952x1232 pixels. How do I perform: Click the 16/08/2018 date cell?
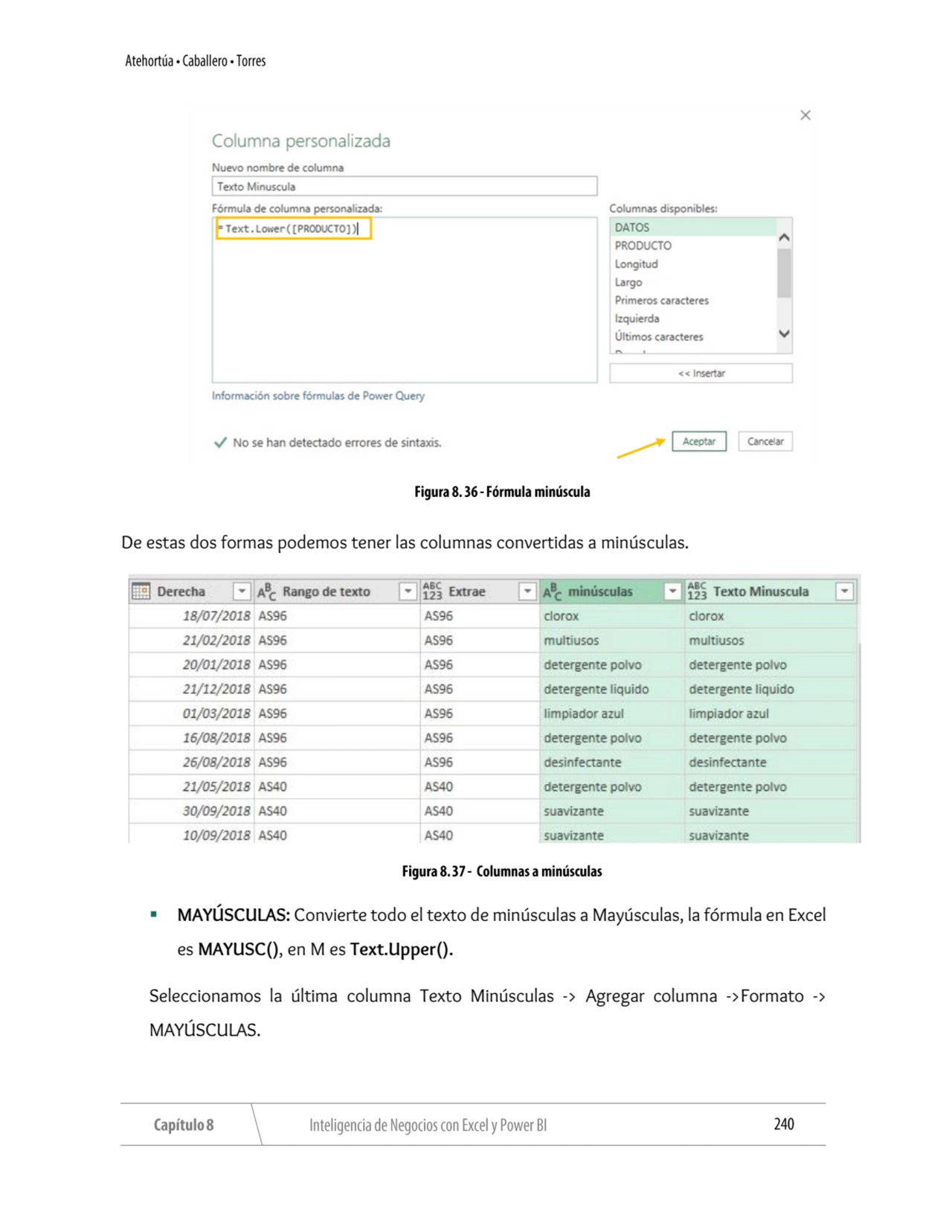point(192,738)
